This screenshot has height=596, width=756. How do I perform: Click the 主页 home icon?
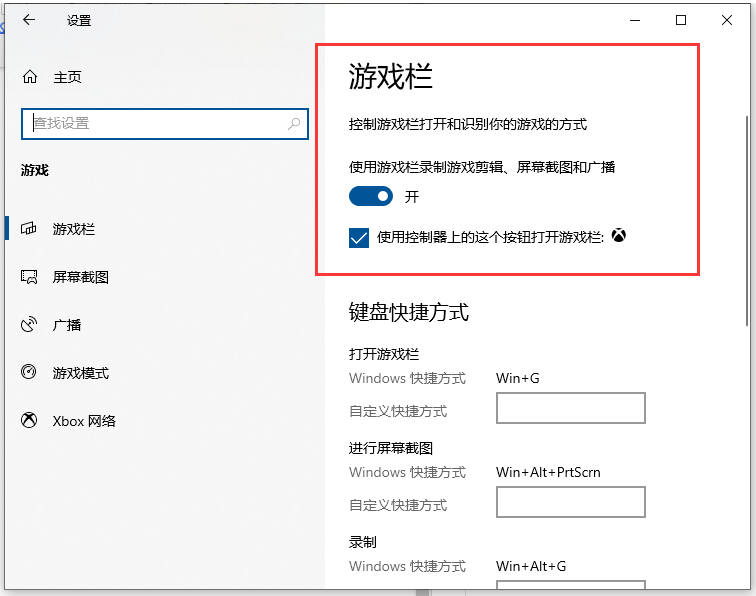click(30, 77)
